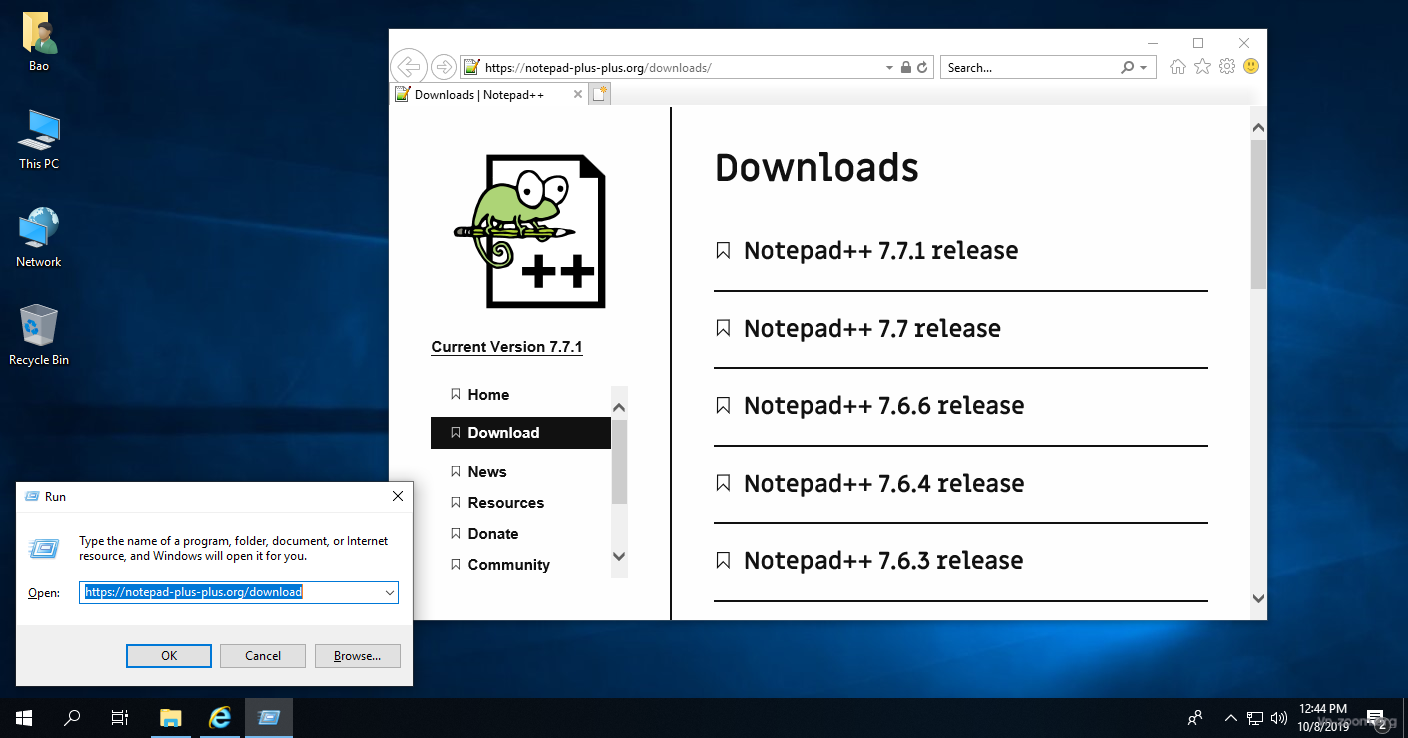Click OK in the Run dialog

[x=169, y=656]
